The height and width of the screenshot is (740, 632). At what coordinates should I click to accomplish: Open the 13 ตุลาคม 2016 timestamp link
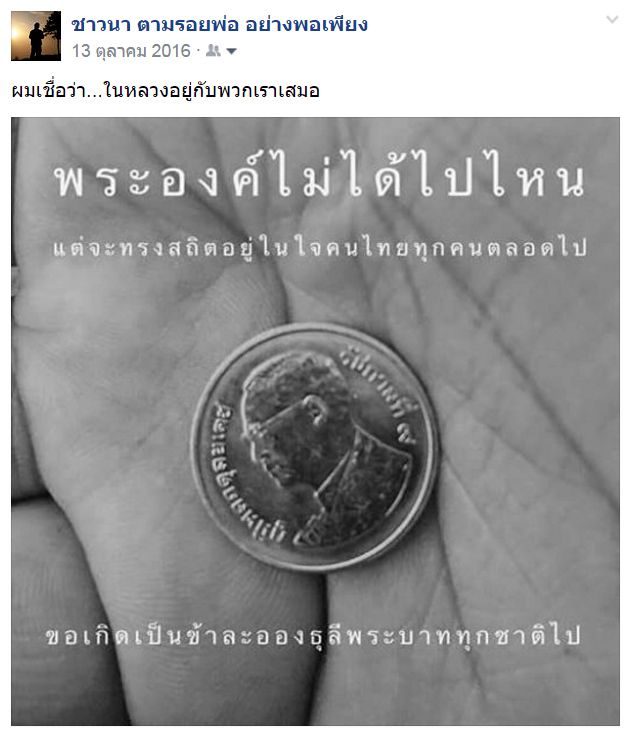[131, 50]
